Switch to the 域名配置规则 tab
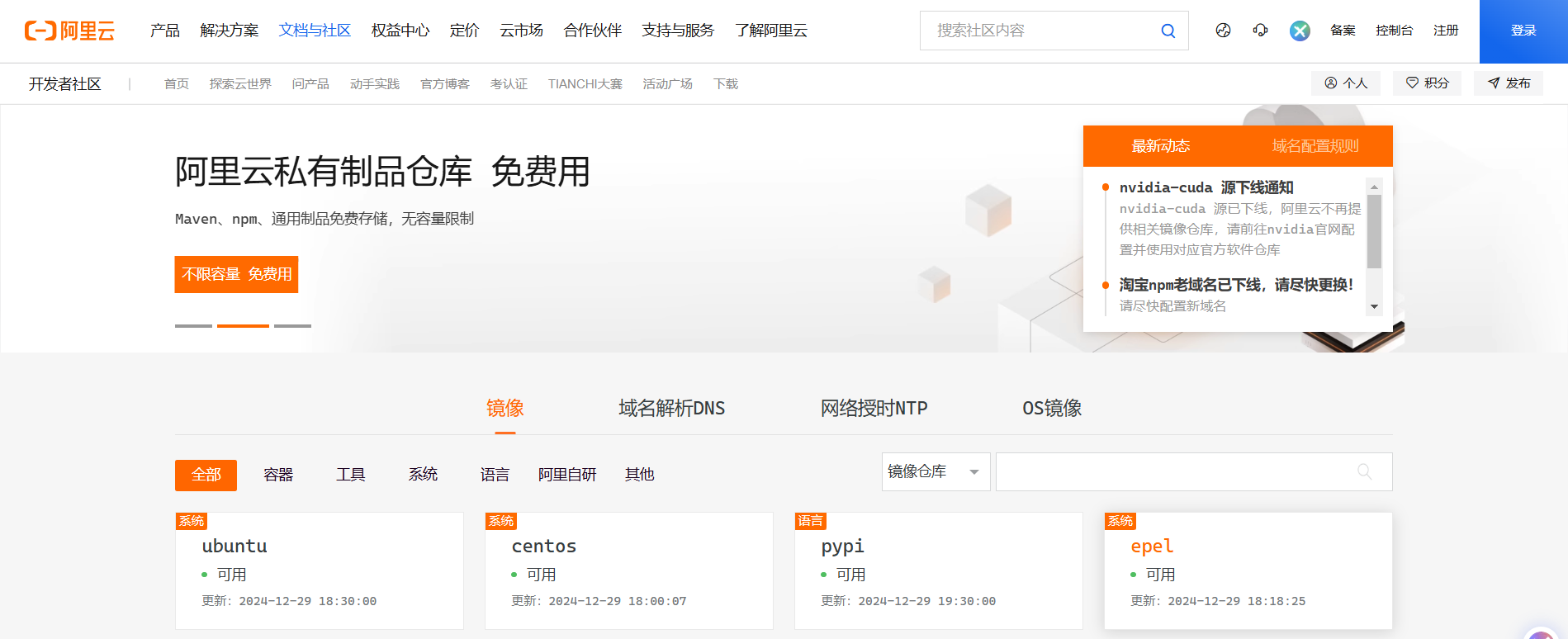 (1315, 146)
